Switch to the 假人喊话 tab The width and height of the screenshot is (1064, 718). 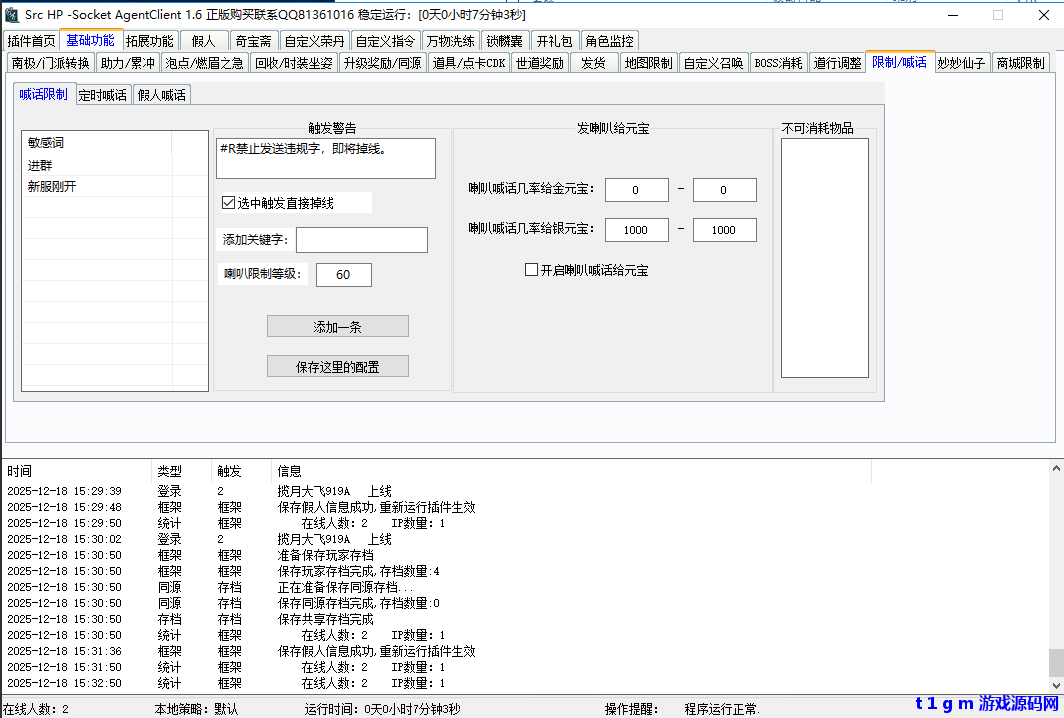coord(160,94)
